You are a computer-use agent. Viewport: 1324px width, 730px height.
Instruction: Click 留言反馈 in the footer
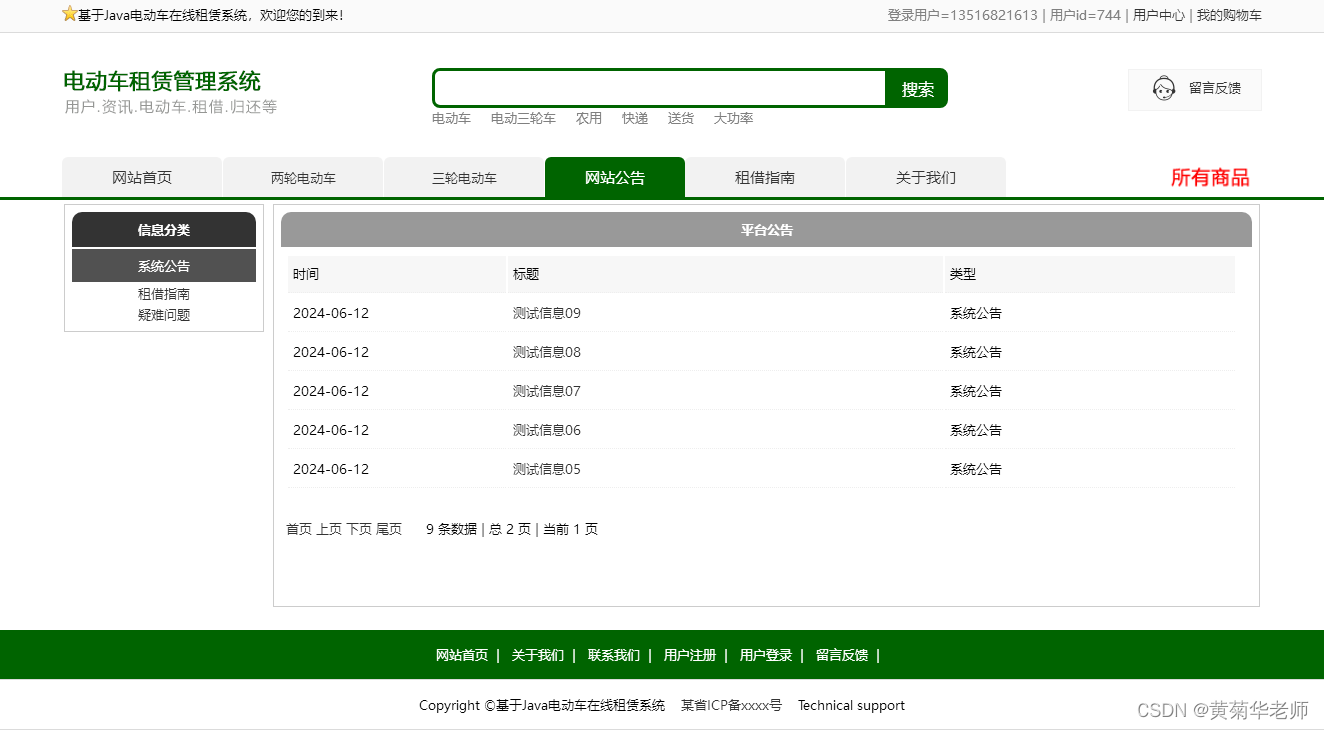tap(842, 655)
